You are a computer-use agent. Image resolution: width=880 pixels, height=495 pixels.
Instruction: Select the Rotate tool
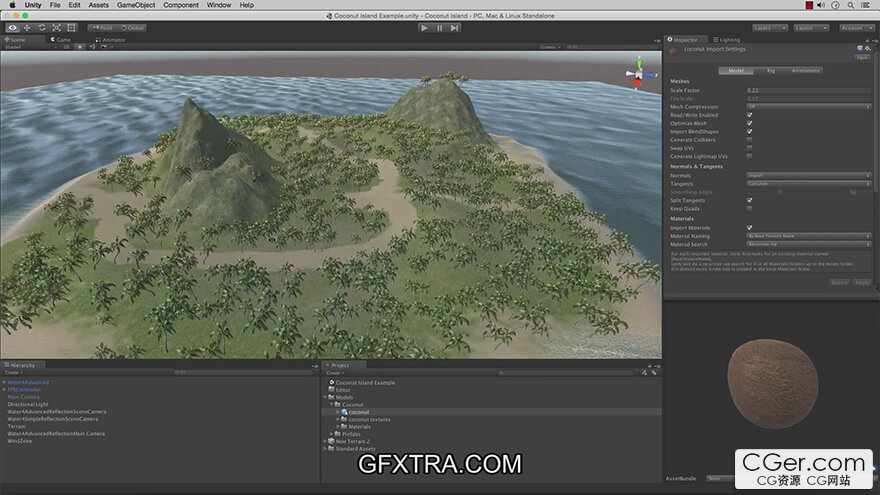tap(41, 28)
